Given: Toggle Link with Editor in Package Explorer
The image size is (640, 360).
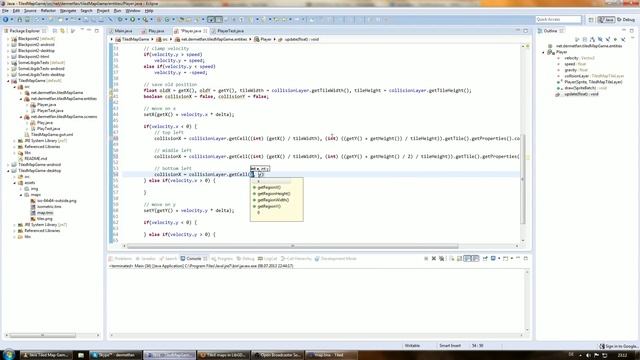Looking at the screenshot, I should tap(63, 31).
